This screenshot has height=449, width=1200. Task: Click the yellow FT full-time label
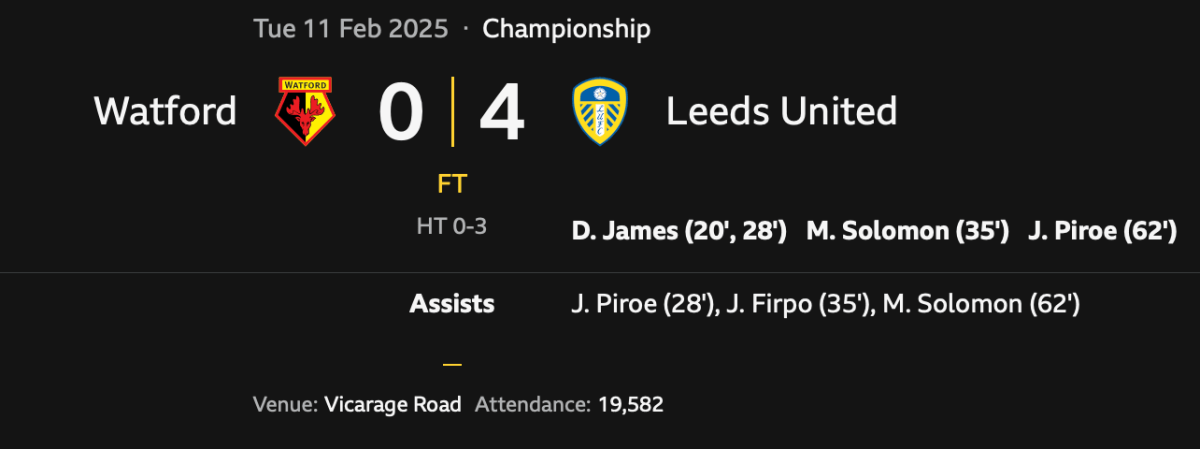coord(452,184)
